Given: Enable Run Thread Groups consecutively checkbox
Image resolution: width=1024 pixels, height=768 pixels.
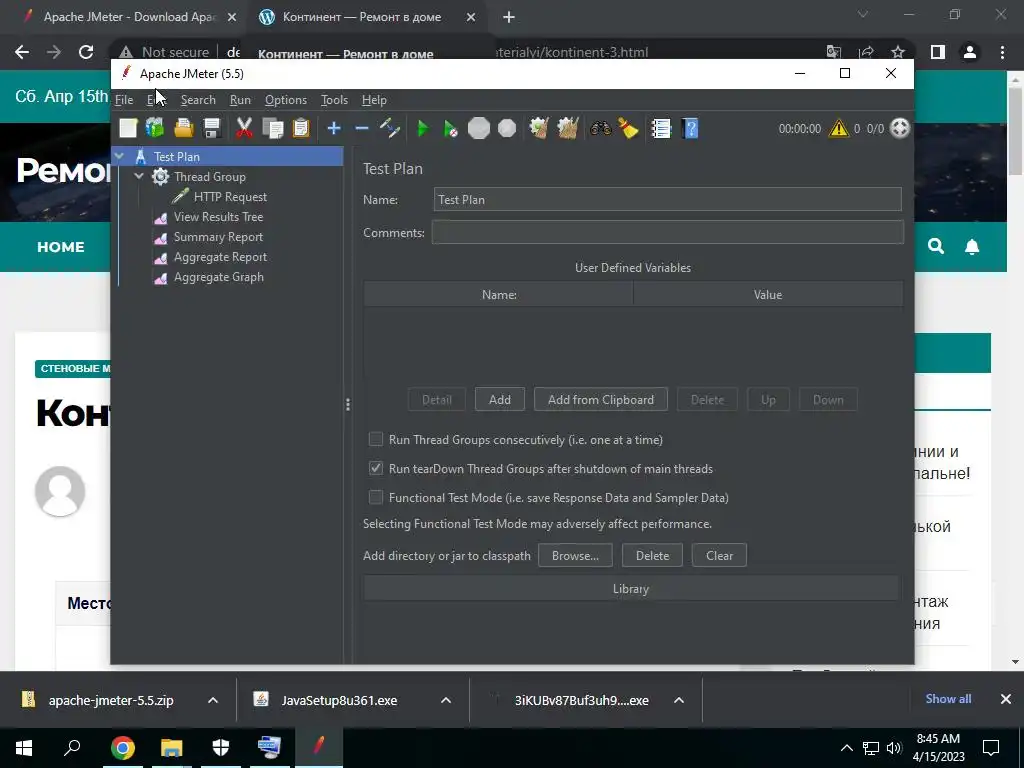Looking at the screenshot, I should point(376,439).
